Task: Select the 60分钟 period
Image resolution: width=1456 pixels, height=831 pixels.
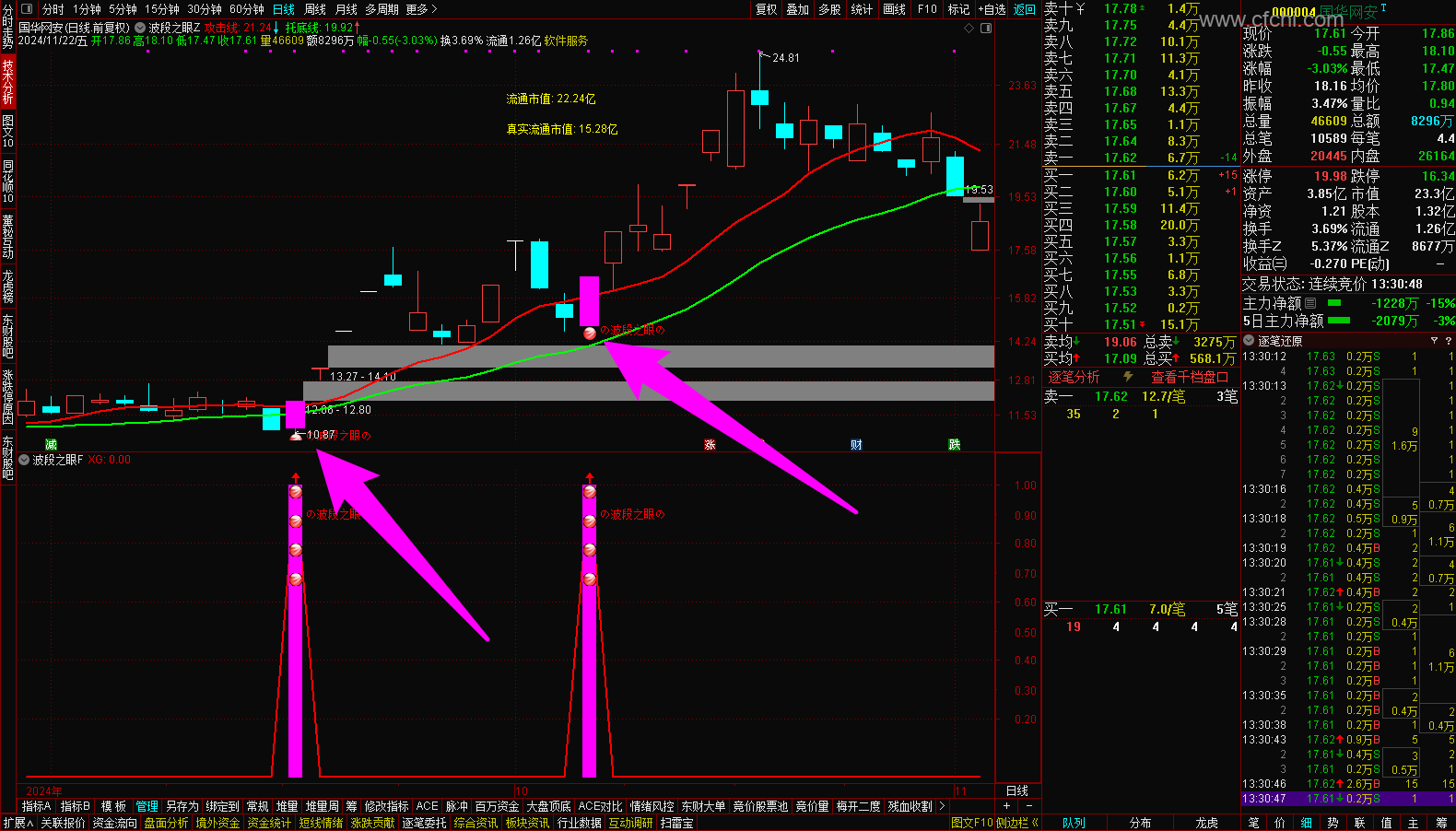Action: [247, 9]
